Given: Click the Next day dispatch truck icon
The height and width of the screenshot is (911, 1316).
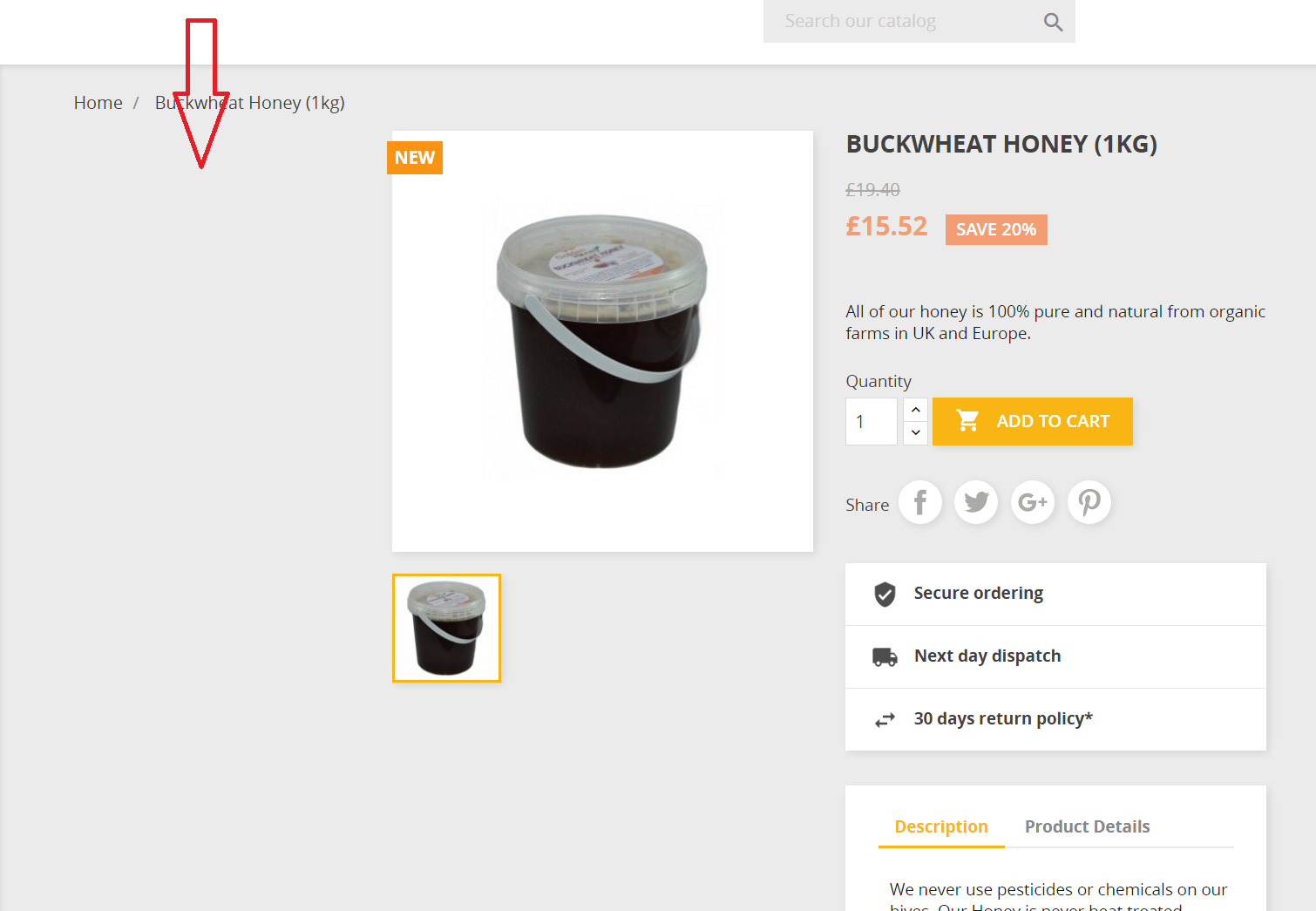Looking at the screenshot, I should (x=885, y=656).
